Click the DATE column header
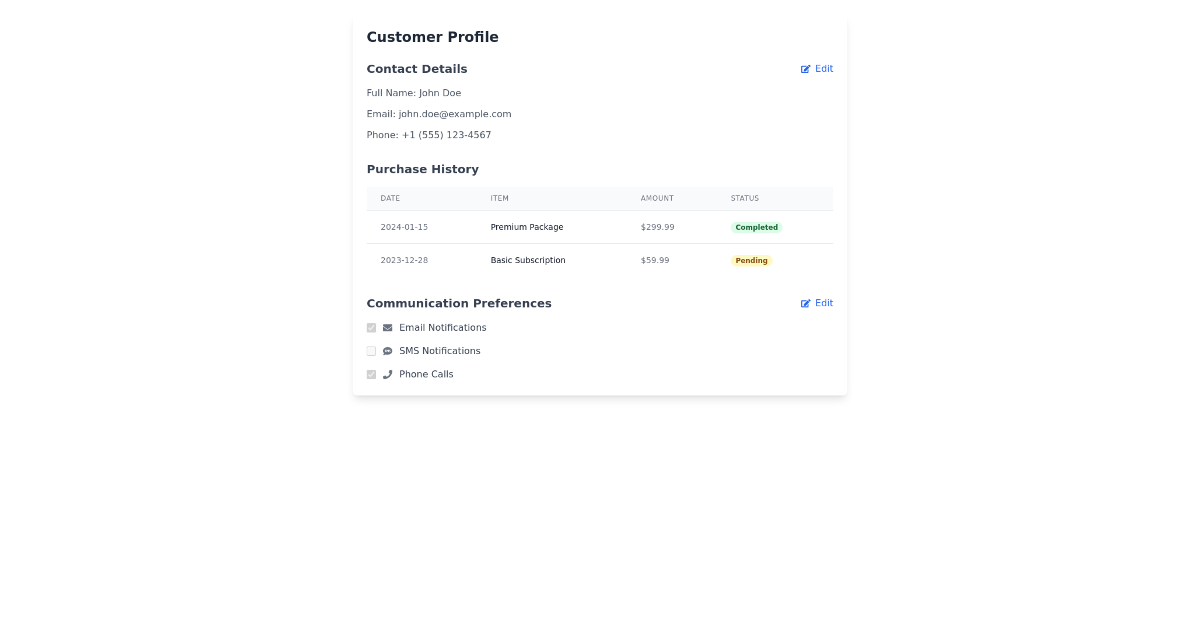 pos(390,198)
